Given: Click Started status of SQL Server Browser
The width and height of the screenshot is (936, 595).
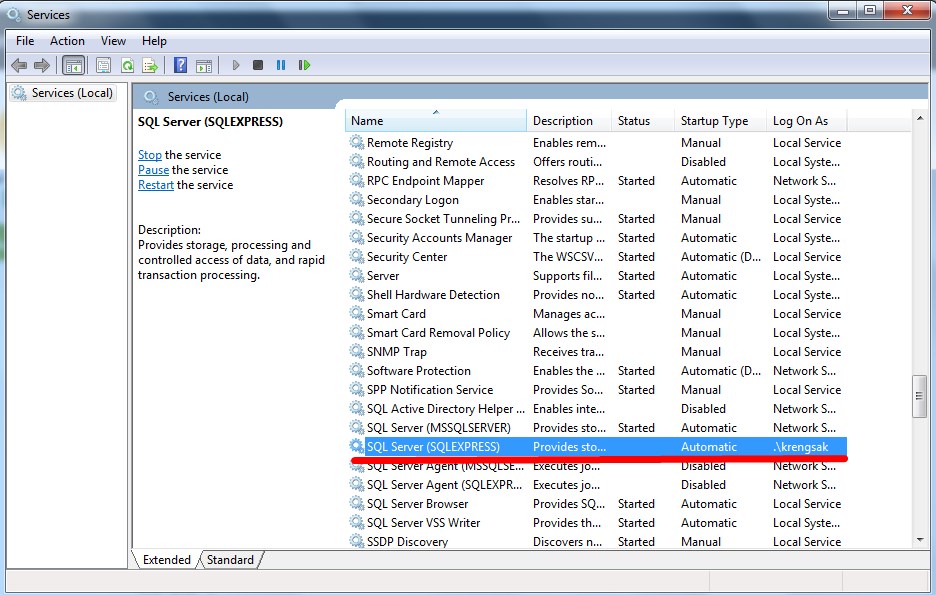Looking at the screenshot, I should coord(636,504).
